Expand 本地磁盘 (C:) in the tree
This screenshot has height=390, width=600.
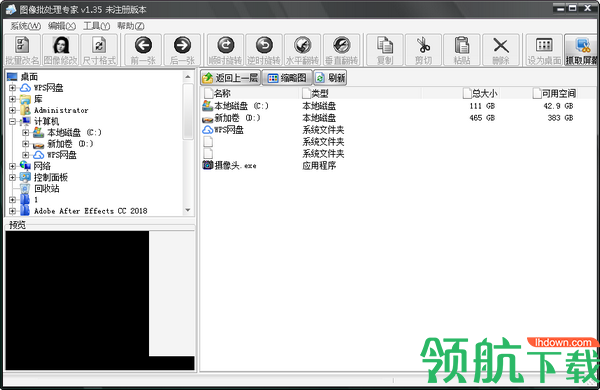tap(25, 133)
